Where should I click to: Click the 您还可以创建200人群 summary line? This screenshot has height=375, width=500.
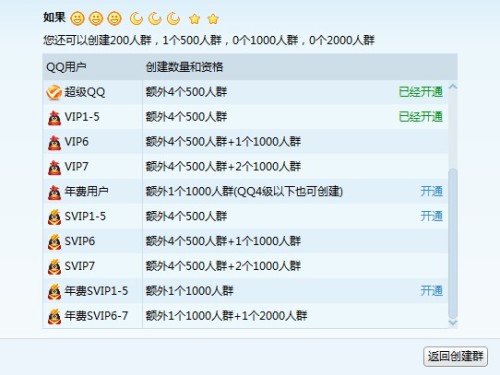(x=209, y=40)
